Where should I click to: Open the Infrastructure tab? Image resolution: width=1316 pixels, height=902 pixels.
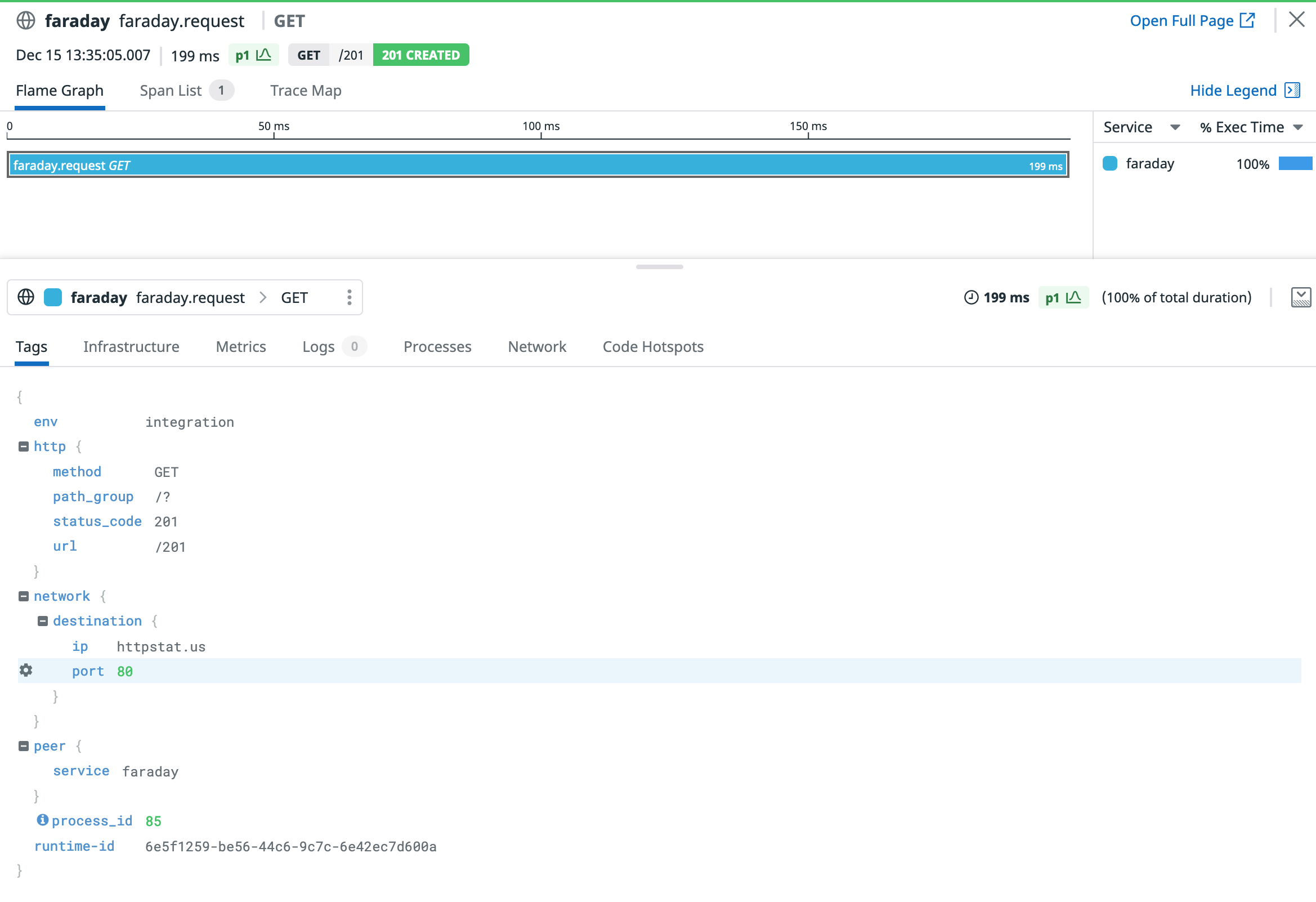[x=131, y=347]
